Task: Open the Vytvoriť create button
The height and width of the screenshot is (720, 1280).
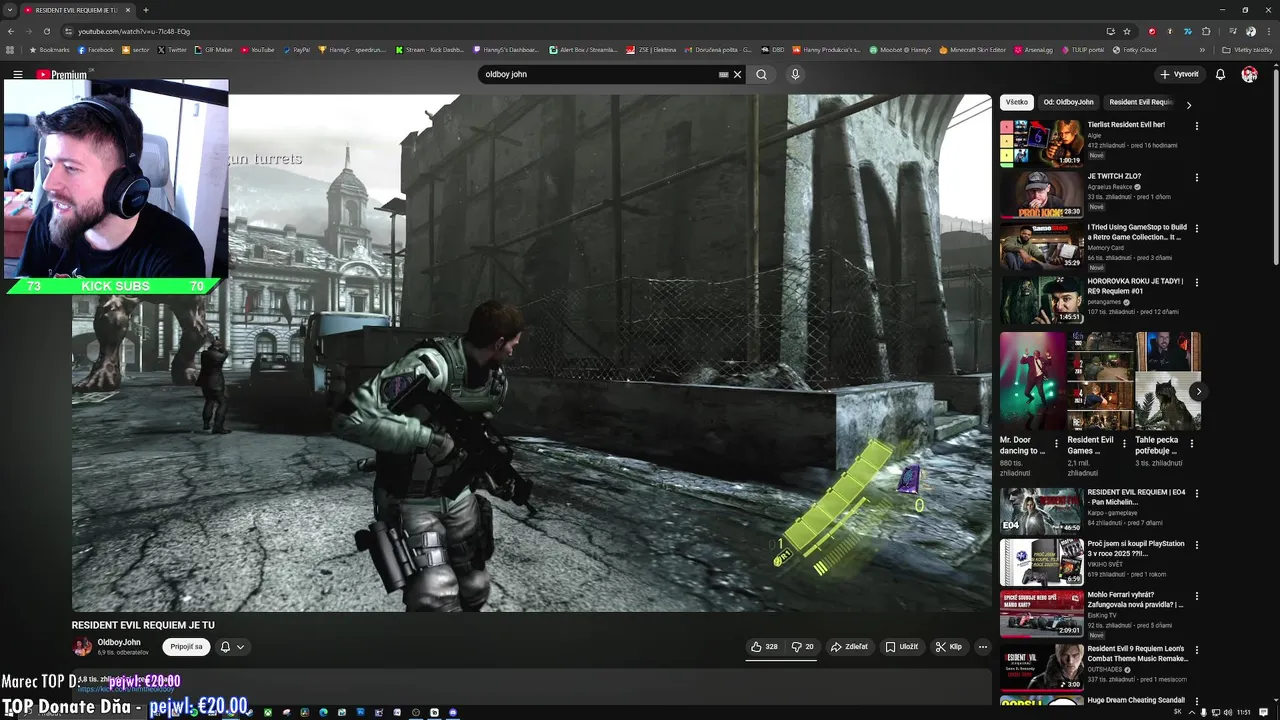Action: [x=1179, y=74]
